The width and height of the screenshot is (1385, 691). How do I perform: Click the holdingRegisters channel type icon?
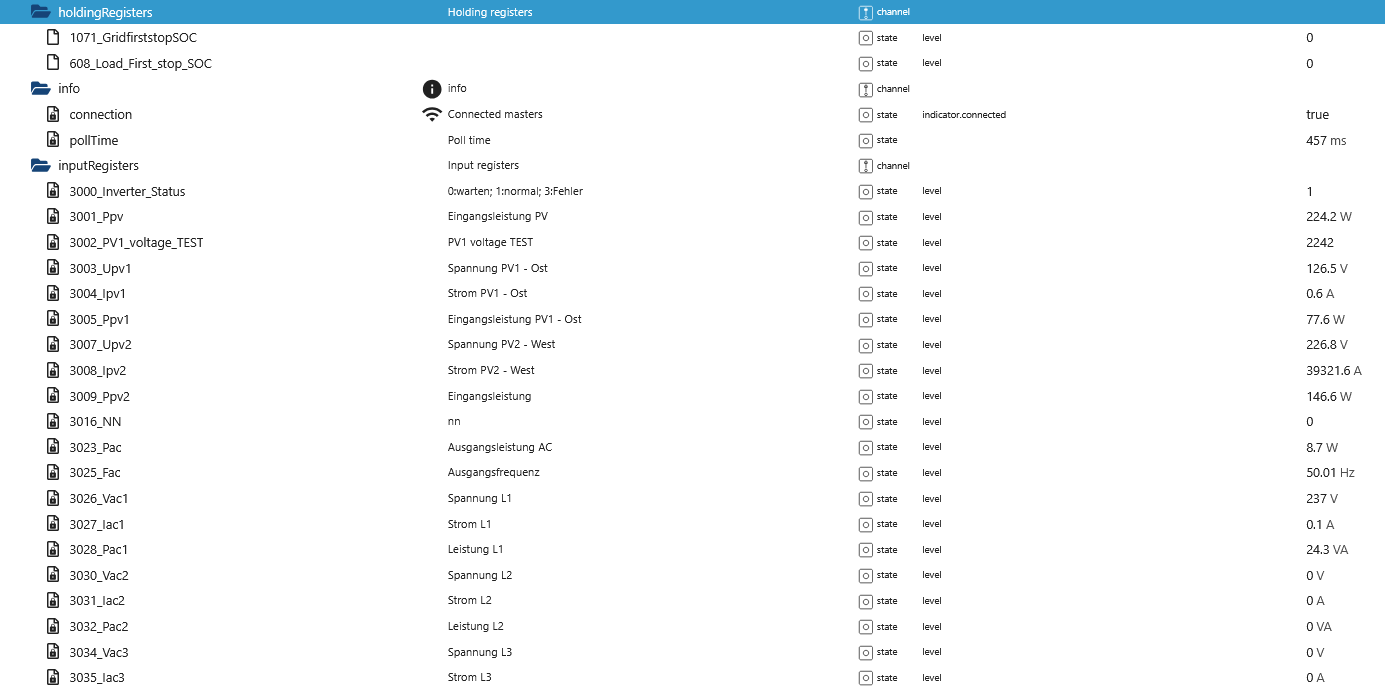click(x=866, y=12)
